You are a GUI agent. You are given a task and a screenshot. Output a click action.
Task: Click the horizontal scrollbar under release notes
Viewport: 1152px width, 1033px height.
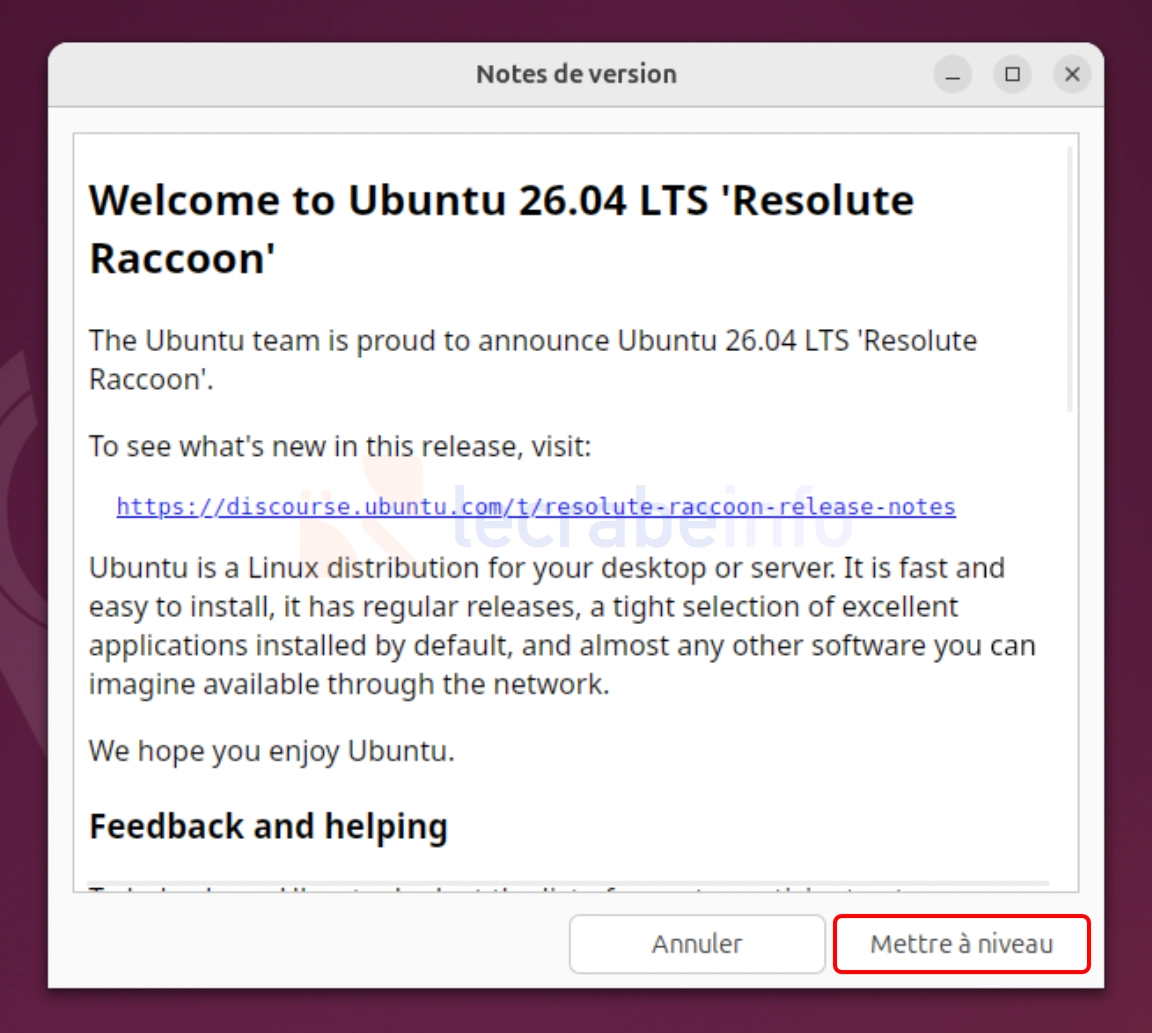tap(568, 883)
